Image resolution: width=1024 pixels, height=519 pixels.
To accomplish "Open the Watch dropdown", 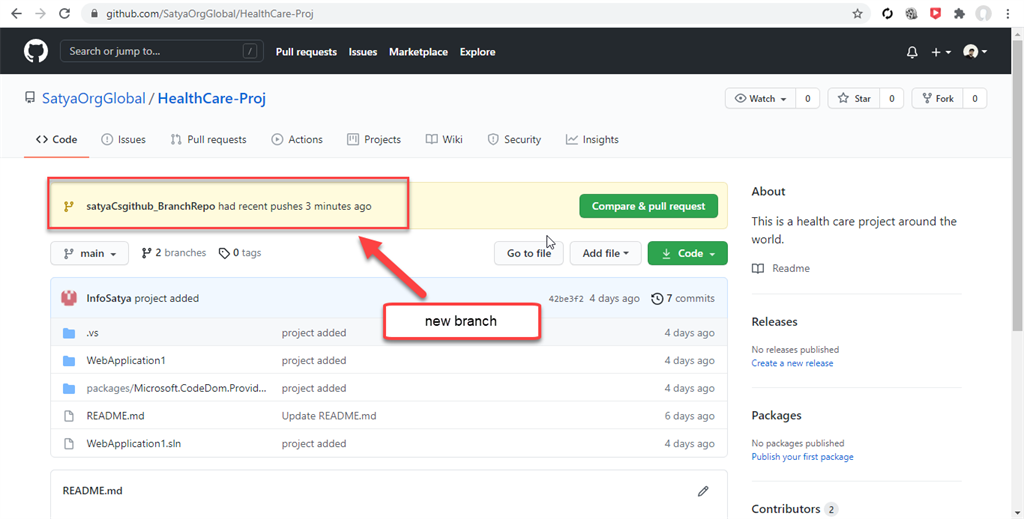I will tap(761, 99).
